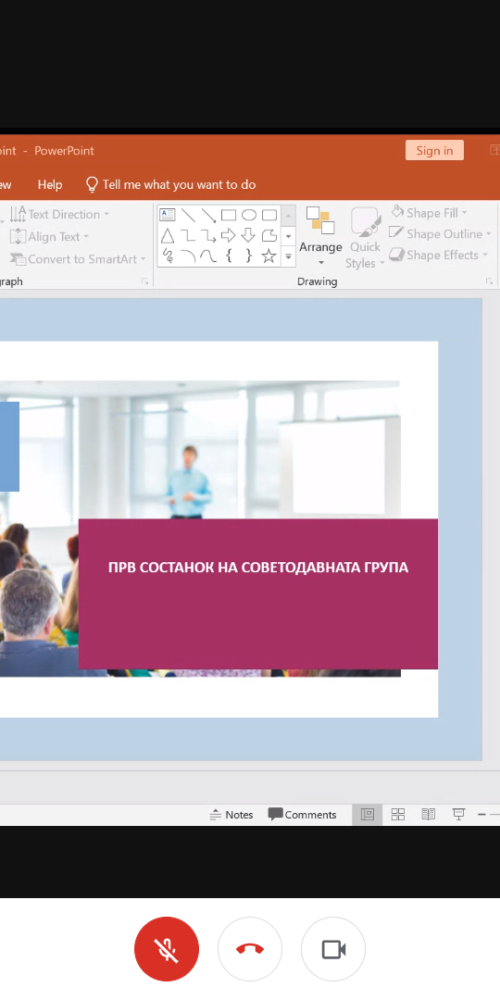Pick the five-point star shape
Viewport: 500px width, 1000px height.
click(269, 256)
